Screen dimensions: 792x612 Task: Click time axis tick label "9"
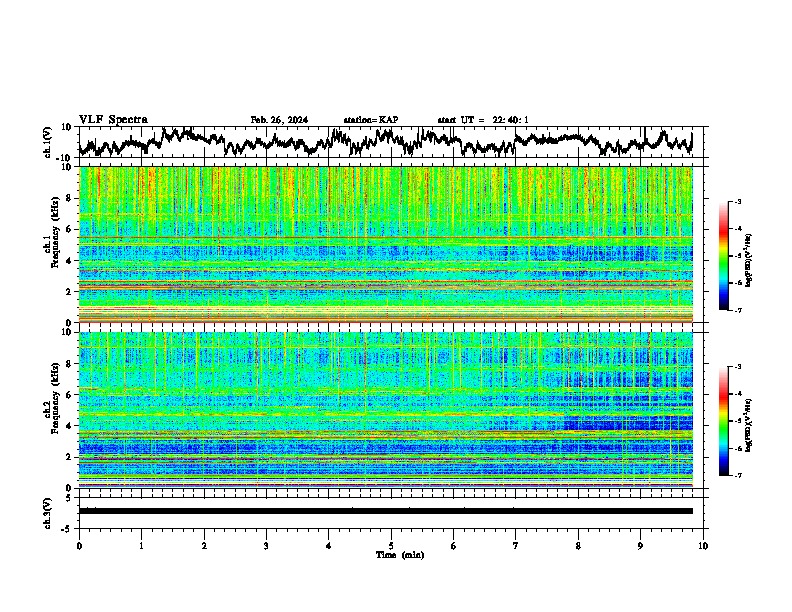(640, 546)
